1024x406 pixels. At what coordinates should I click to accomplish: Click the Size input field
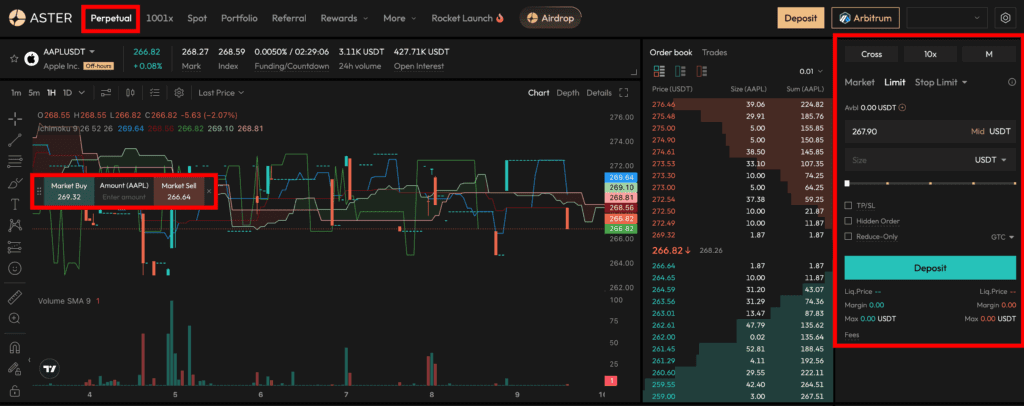click(900, 159)
